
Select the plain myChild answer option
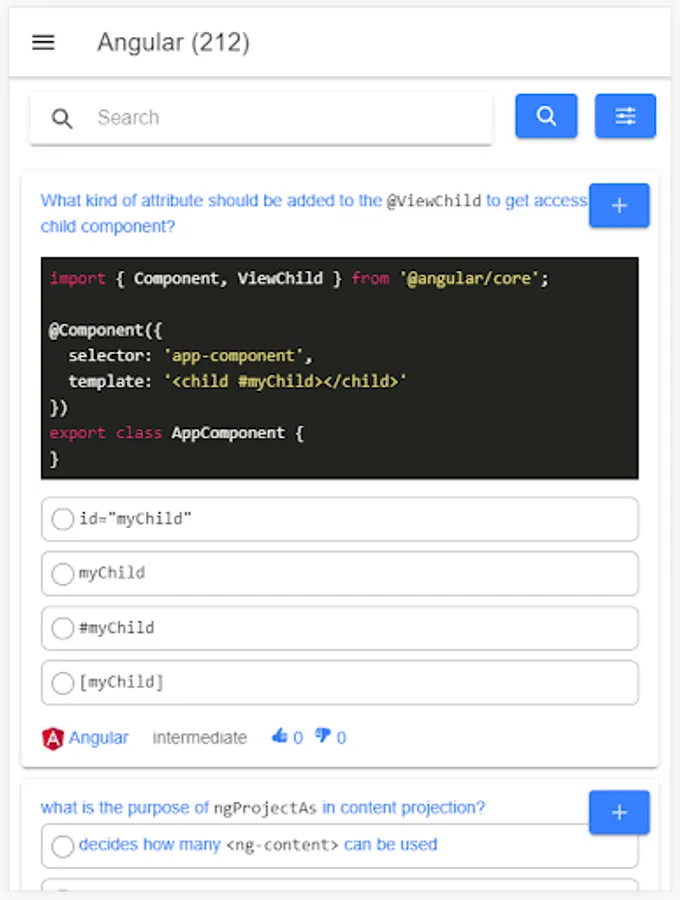(340, 573)
